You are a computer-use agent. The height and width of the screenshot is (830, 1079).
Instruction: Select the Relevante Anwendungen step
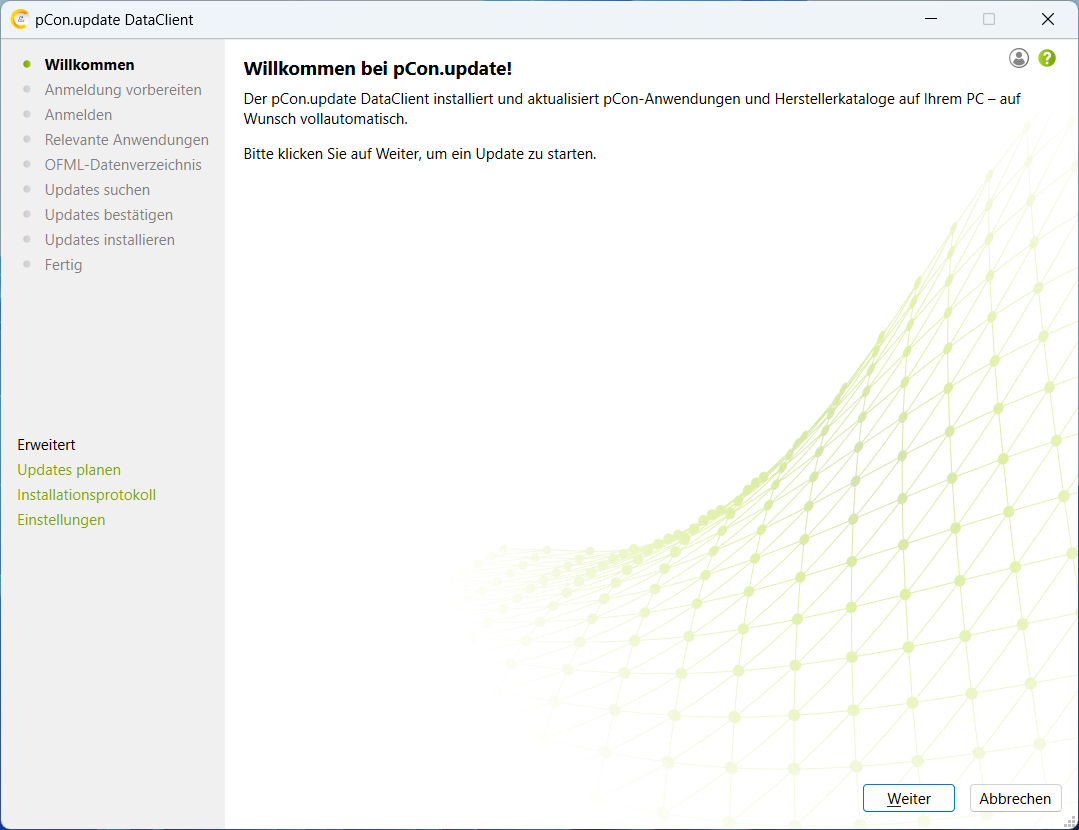tap(127, 140)
